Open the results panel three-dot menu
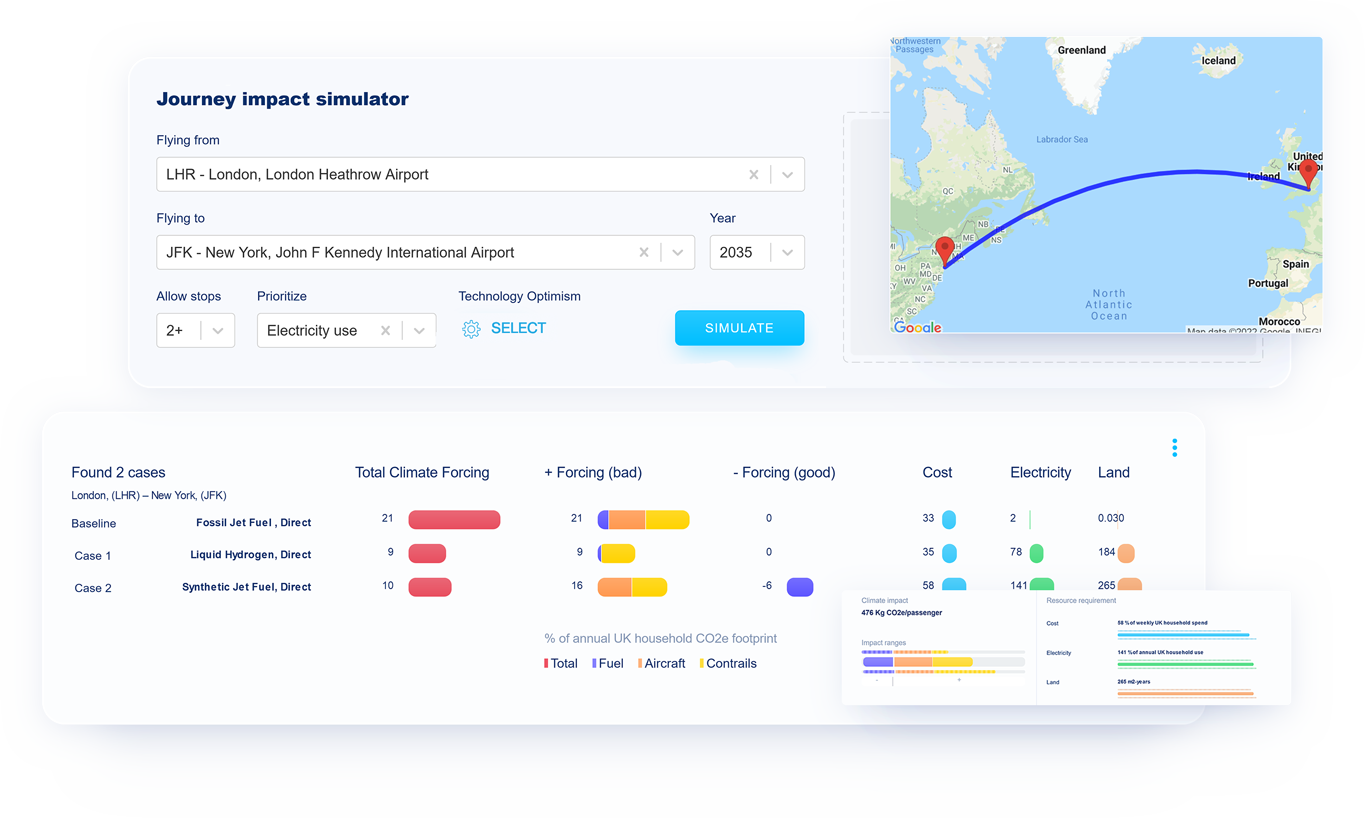Image resolution: width=1365 pixels, height=818 pixels. 1174,447
